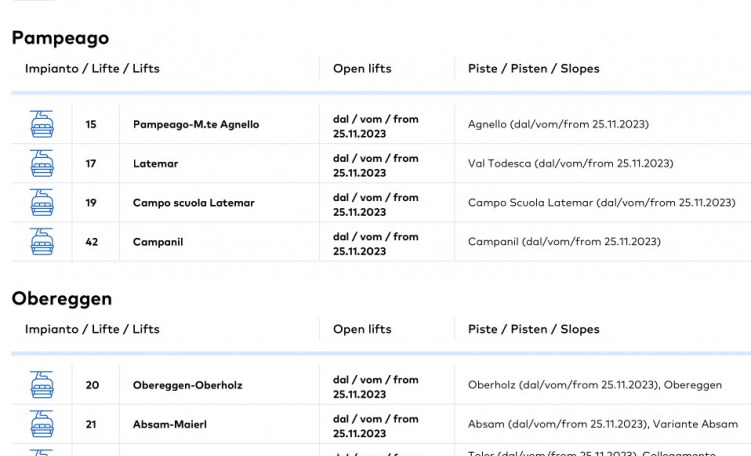Click the Obereggen section heading
The width and height of the screenshot is (751, 456).
[x=62, y=298]
